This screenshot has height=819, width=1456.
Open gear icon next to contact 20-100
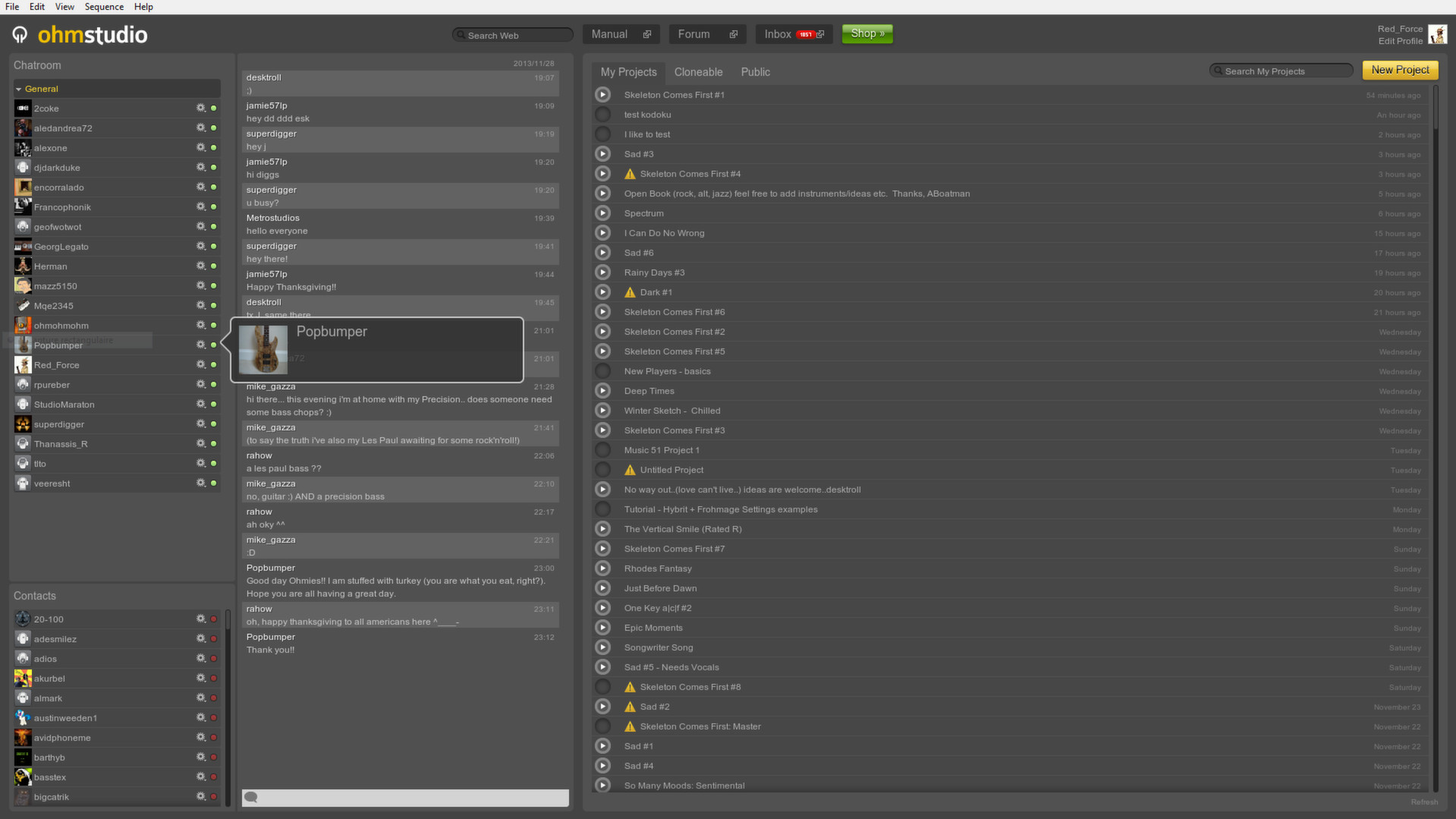click(202, 619)
